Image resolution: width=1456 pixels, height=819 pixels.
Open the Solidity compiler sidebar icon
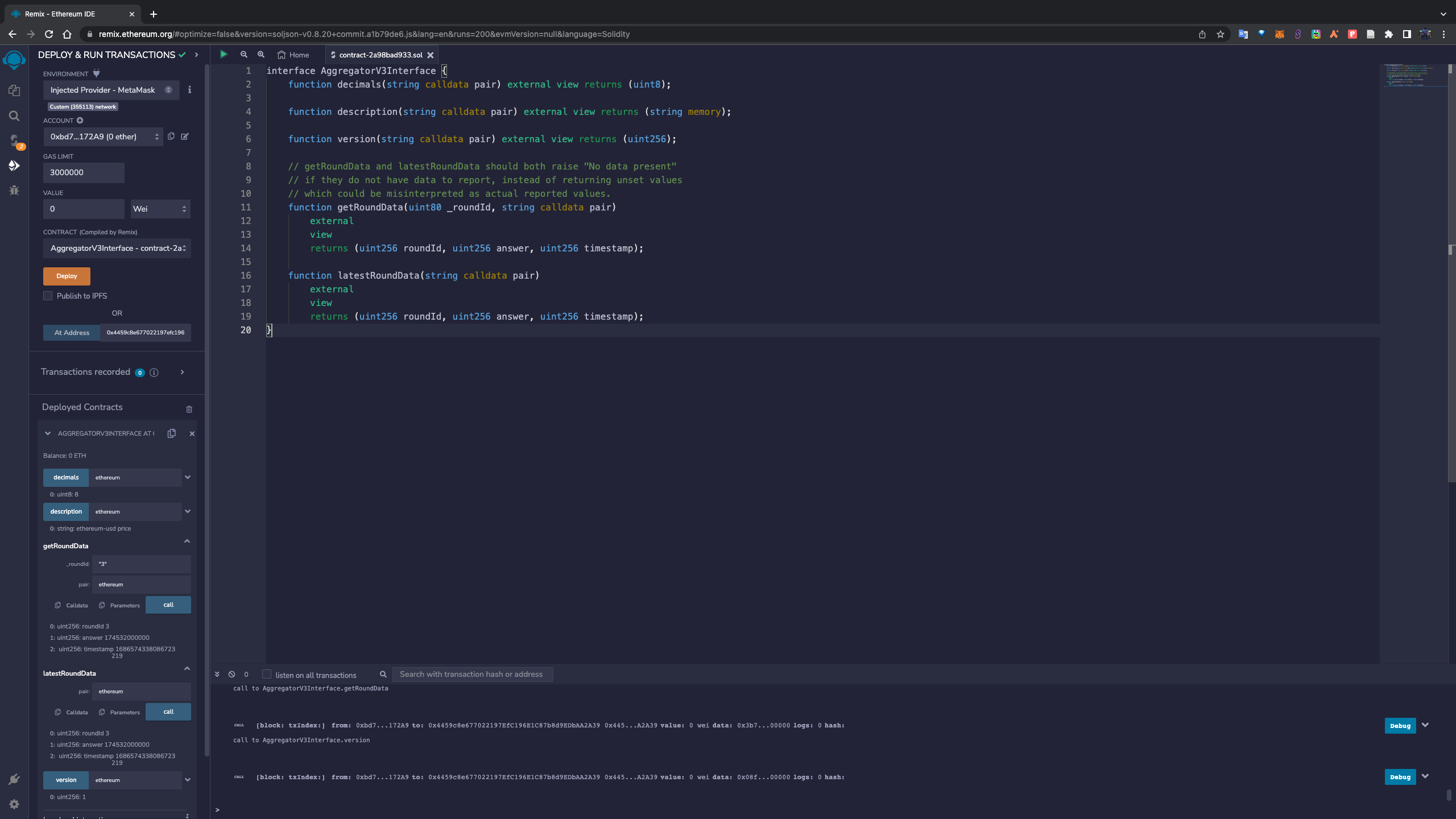[x=14, y=140]
